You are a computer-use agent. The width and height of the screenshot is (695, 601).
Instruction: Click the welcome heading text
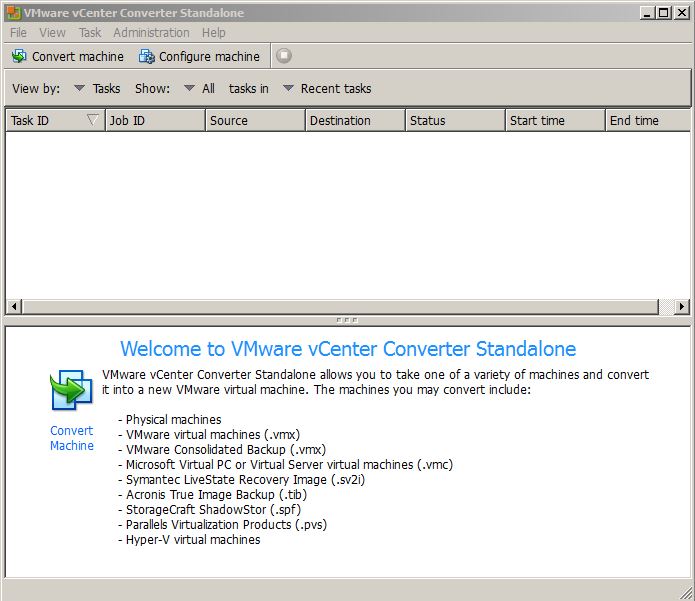348,349
